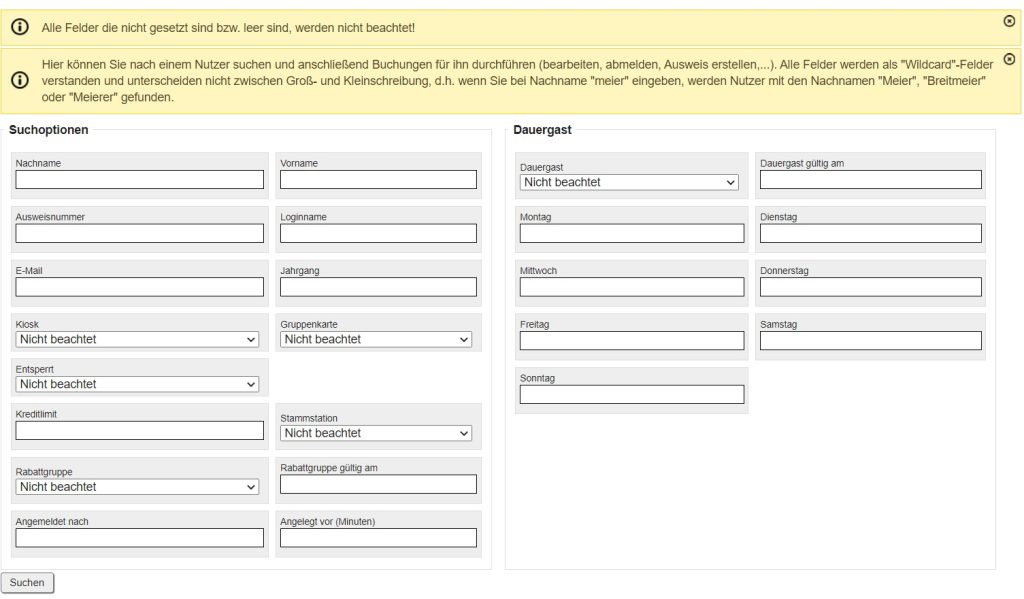Focus the Dienstag input field
Screen dimensions: 1024x599
coord(871,233)
